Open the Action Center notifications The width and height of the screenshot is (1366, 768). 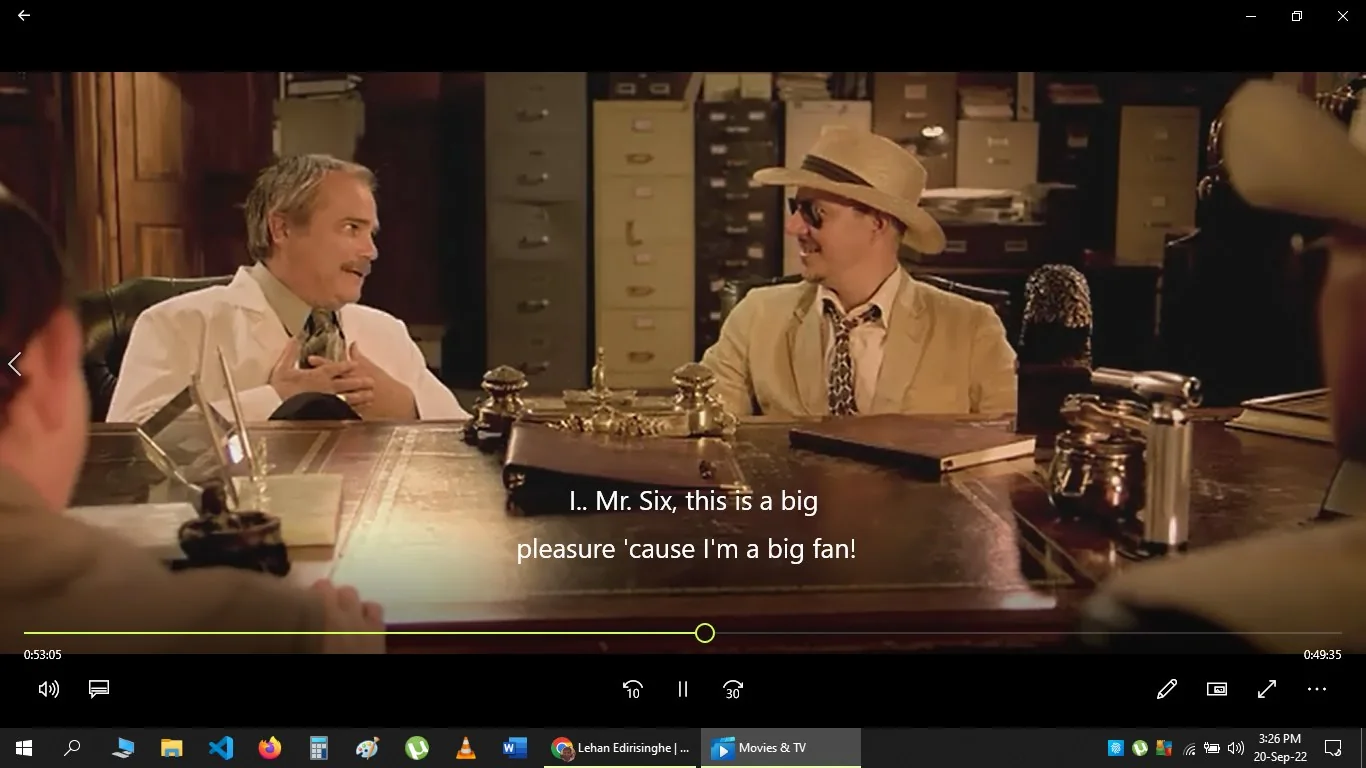point(1333,748)
